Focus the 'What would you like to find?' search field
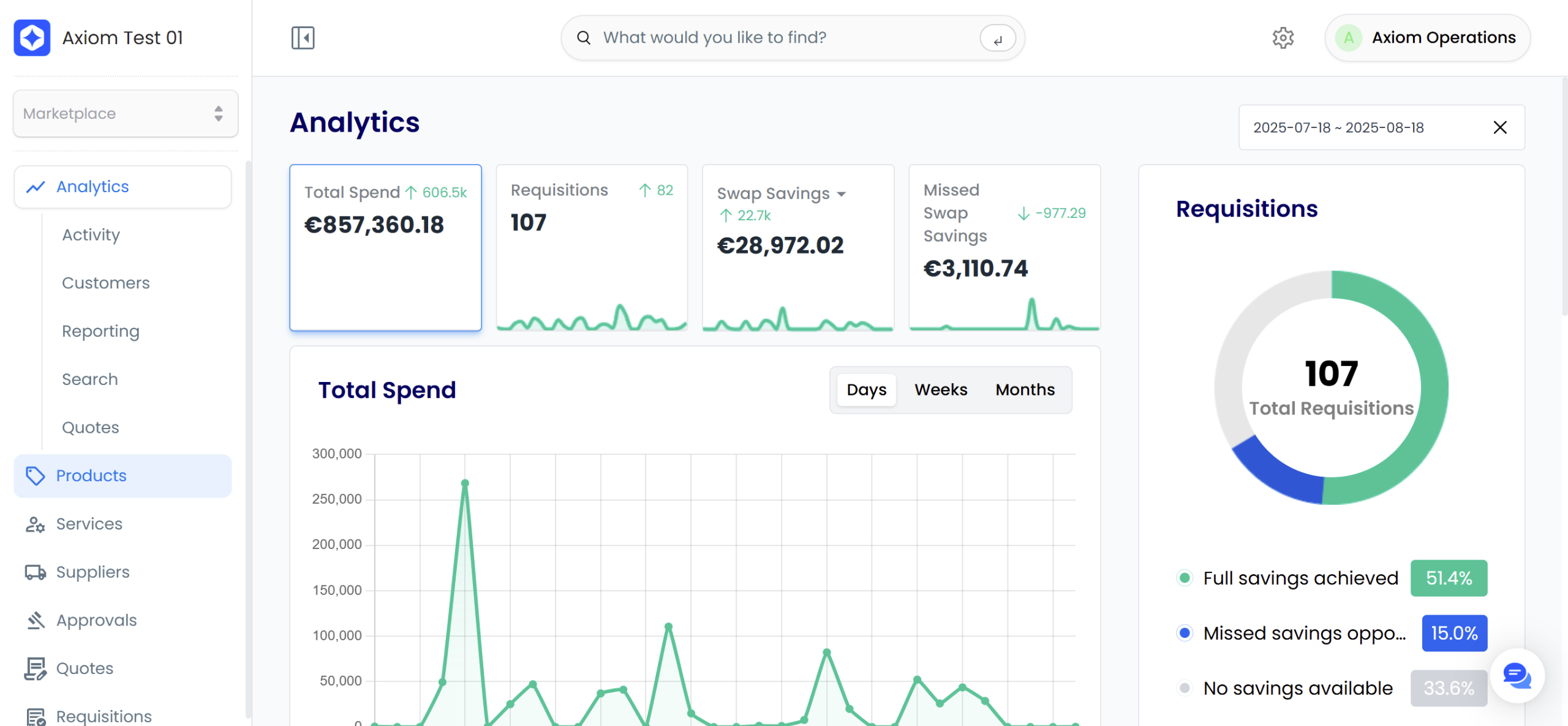 click(x=778, y=38)
